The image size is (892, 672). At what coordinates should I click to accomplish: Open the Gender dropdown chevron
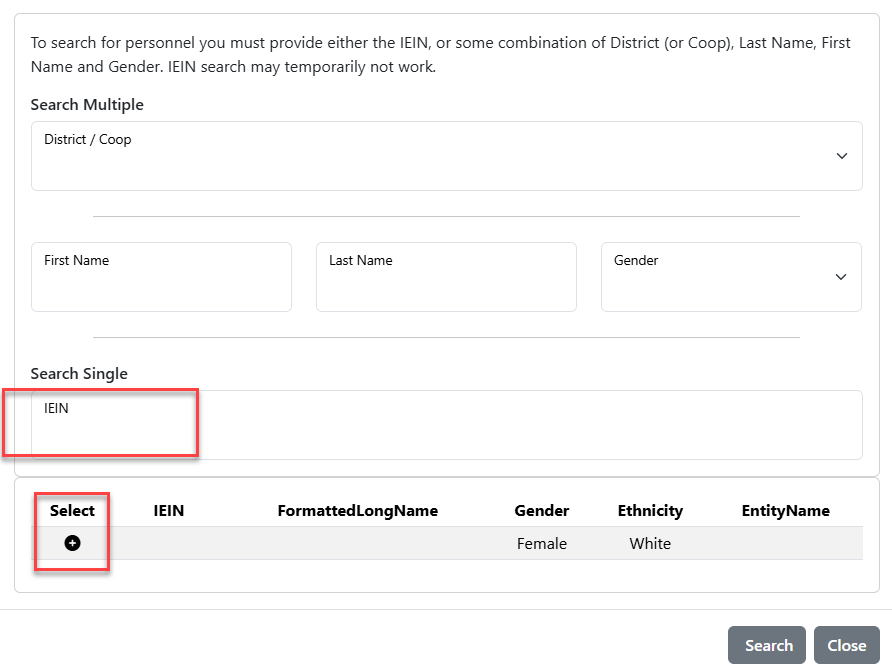click(841, 277)
